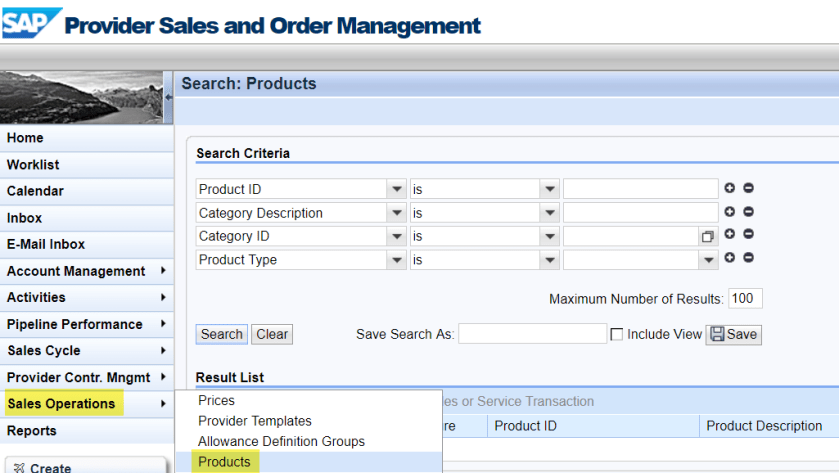Add criteria row after Product ID

click(x=730, y=188)
